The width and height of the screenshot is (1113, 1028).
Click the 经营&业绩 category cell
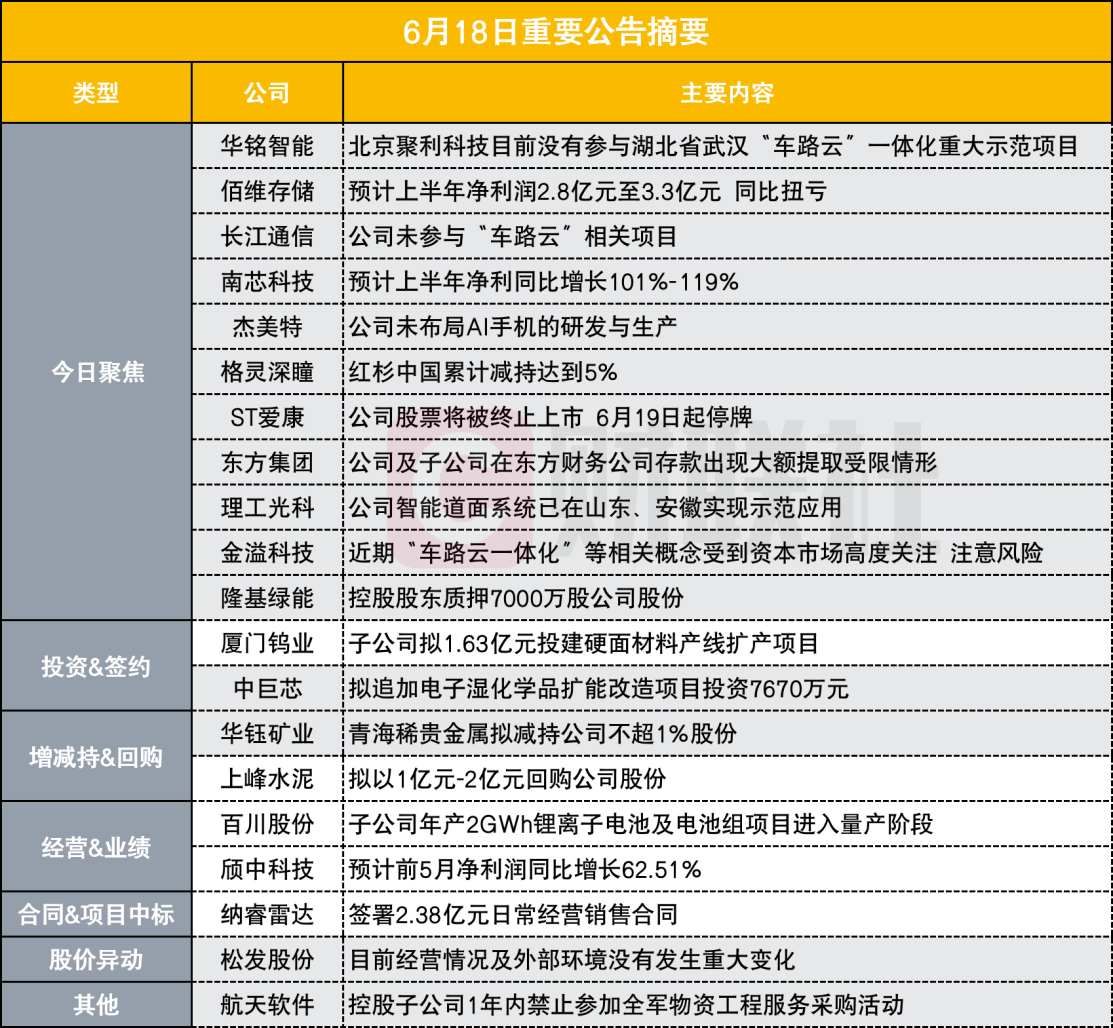[x=97, y=847]
